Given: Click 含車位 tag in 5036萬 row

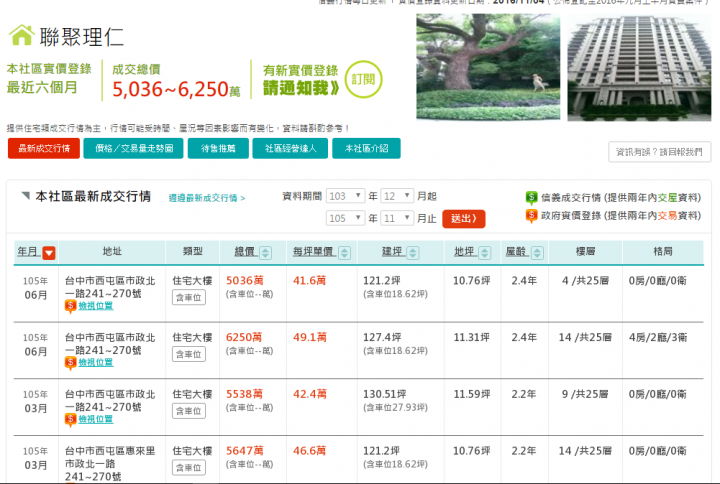Looking at the screenshot, I should coord(189,298).
